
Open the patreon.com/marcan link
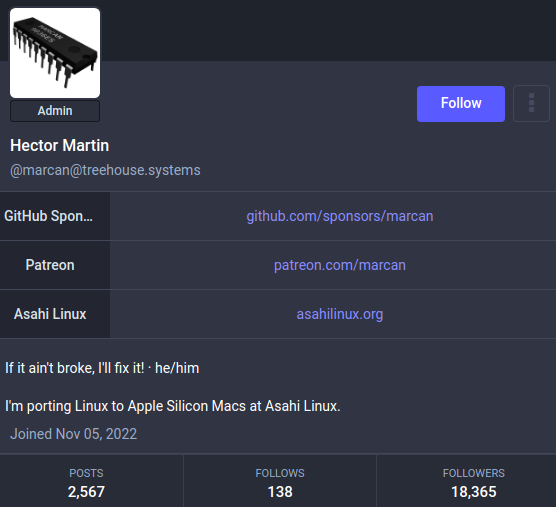pyautogui.click(x=340, y=265)
